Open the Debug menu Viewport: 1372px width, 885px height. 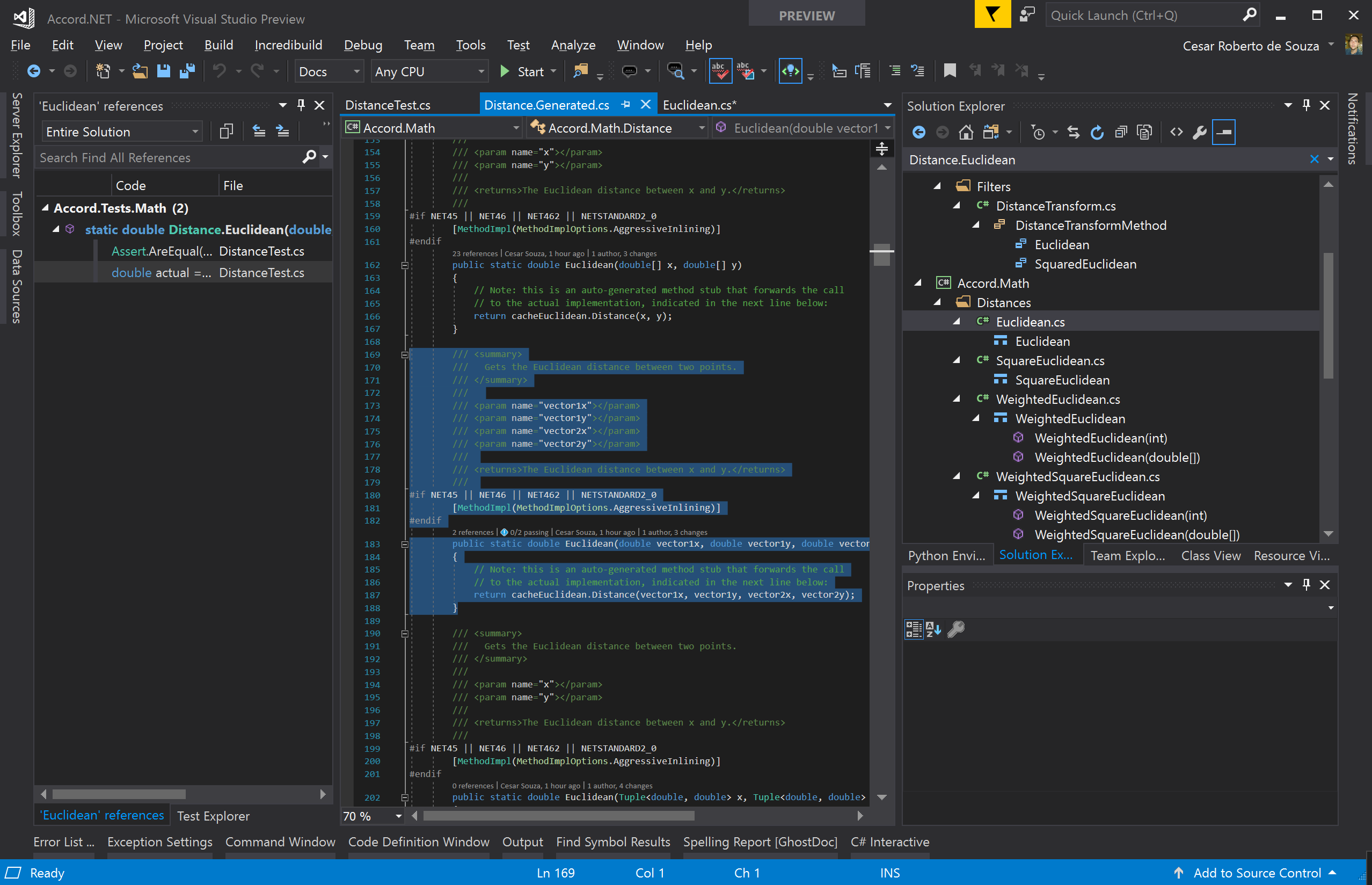(x=363, y=45)
